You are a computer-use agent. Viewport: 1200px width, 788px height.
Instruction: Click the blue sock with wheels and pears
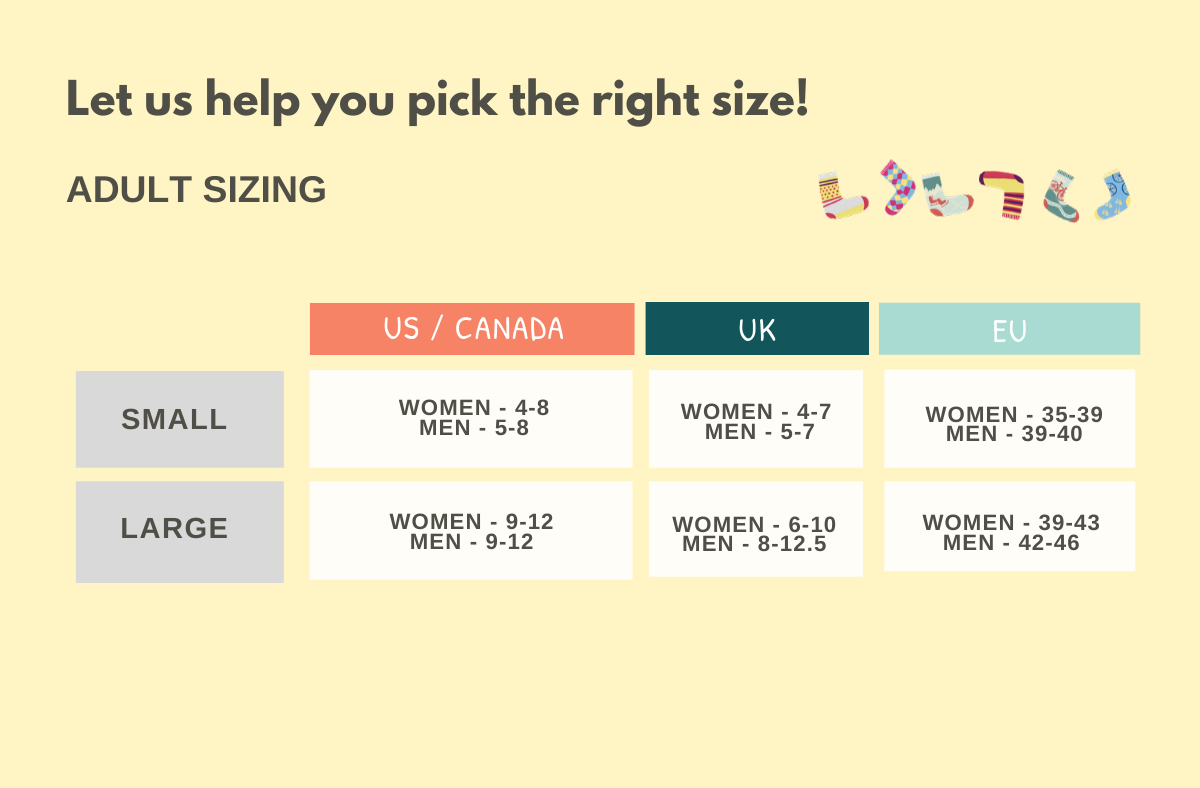(x=1113, y=196)
